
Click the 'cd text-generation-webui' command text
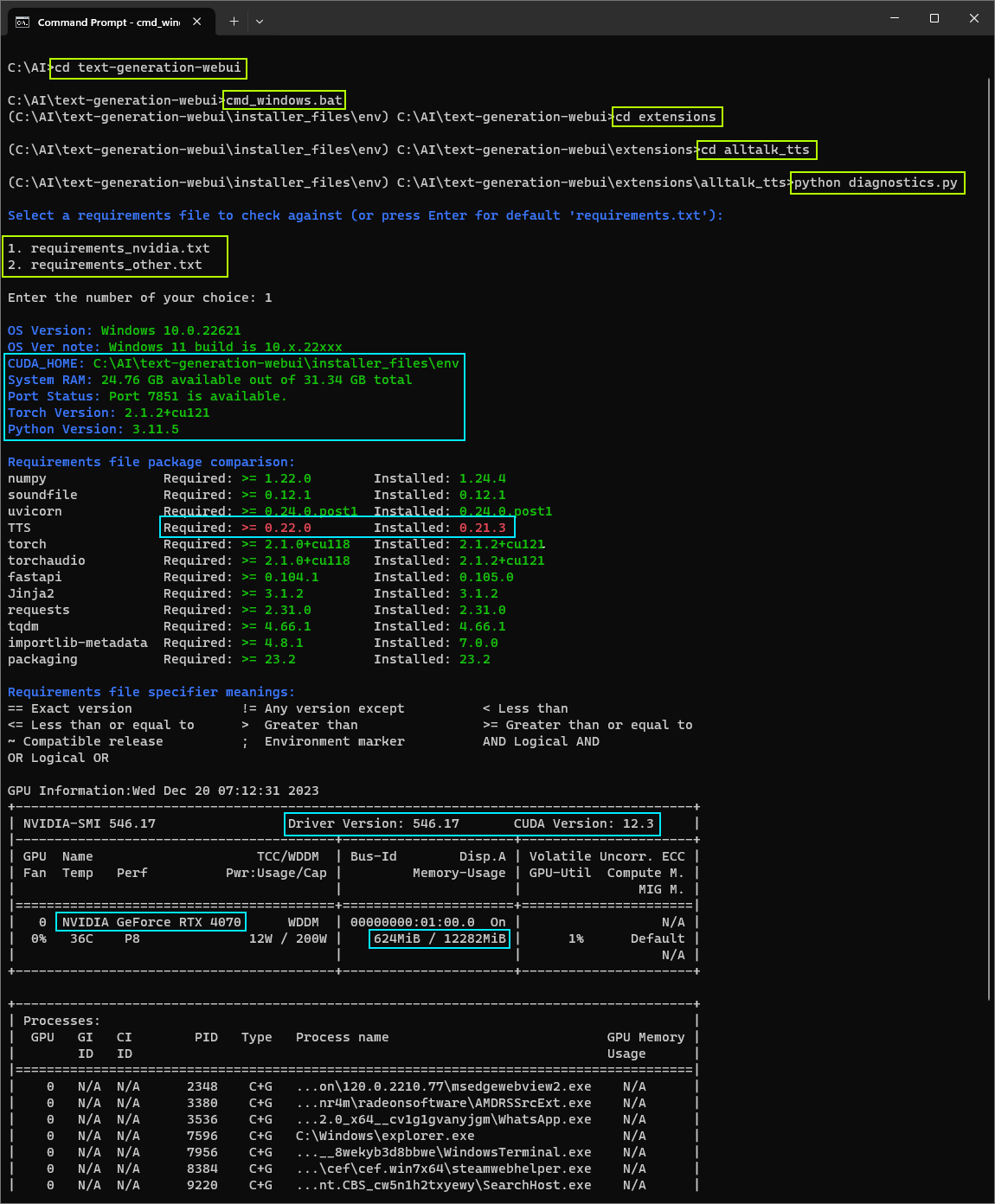pyautogui.click(x=148, y=67)
